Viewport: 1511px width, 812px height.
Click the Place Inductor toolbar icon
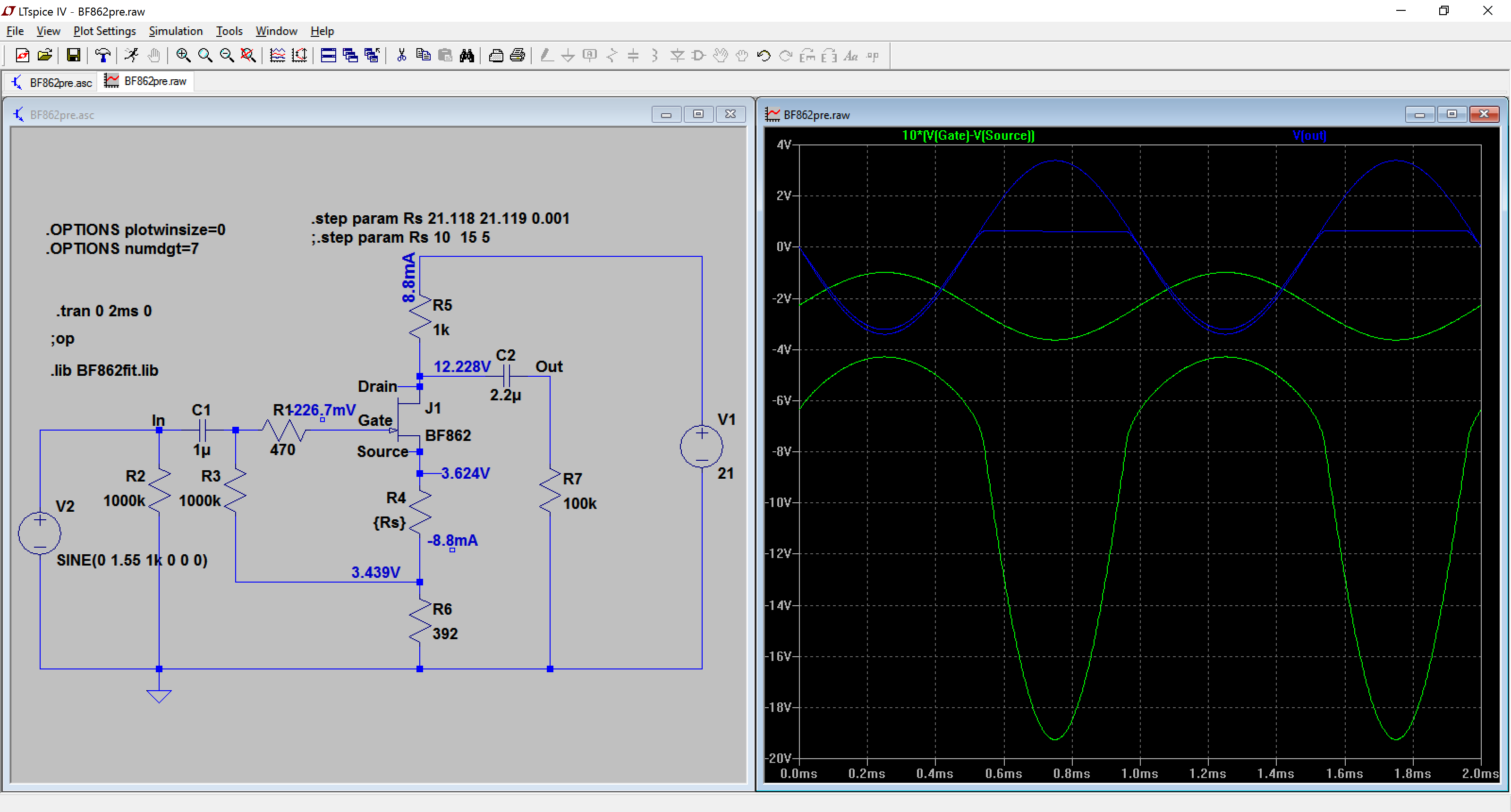[655, 56]
